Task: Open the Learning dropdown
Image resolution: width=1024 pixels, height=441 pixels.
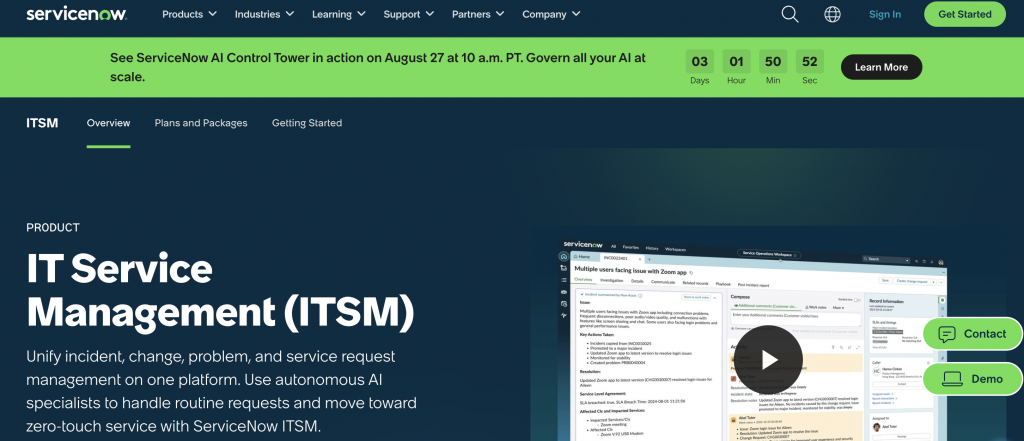Action: [x=339, y=14]
